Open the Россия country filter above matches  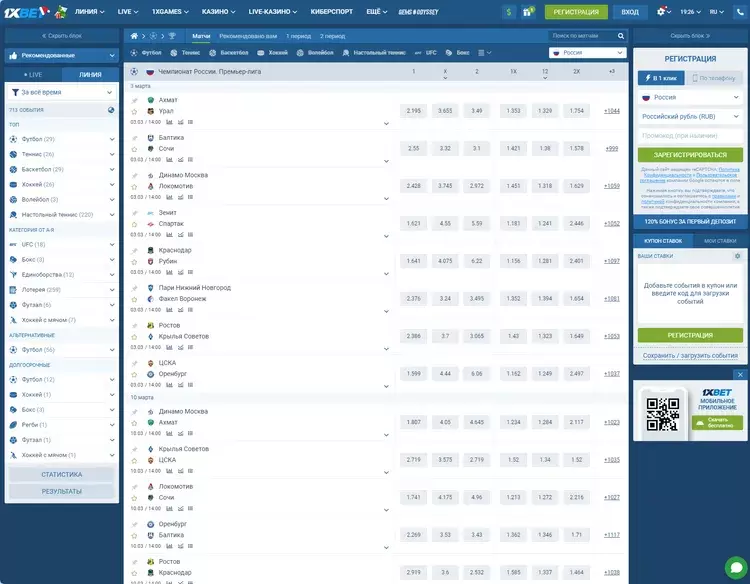point(587,53)
